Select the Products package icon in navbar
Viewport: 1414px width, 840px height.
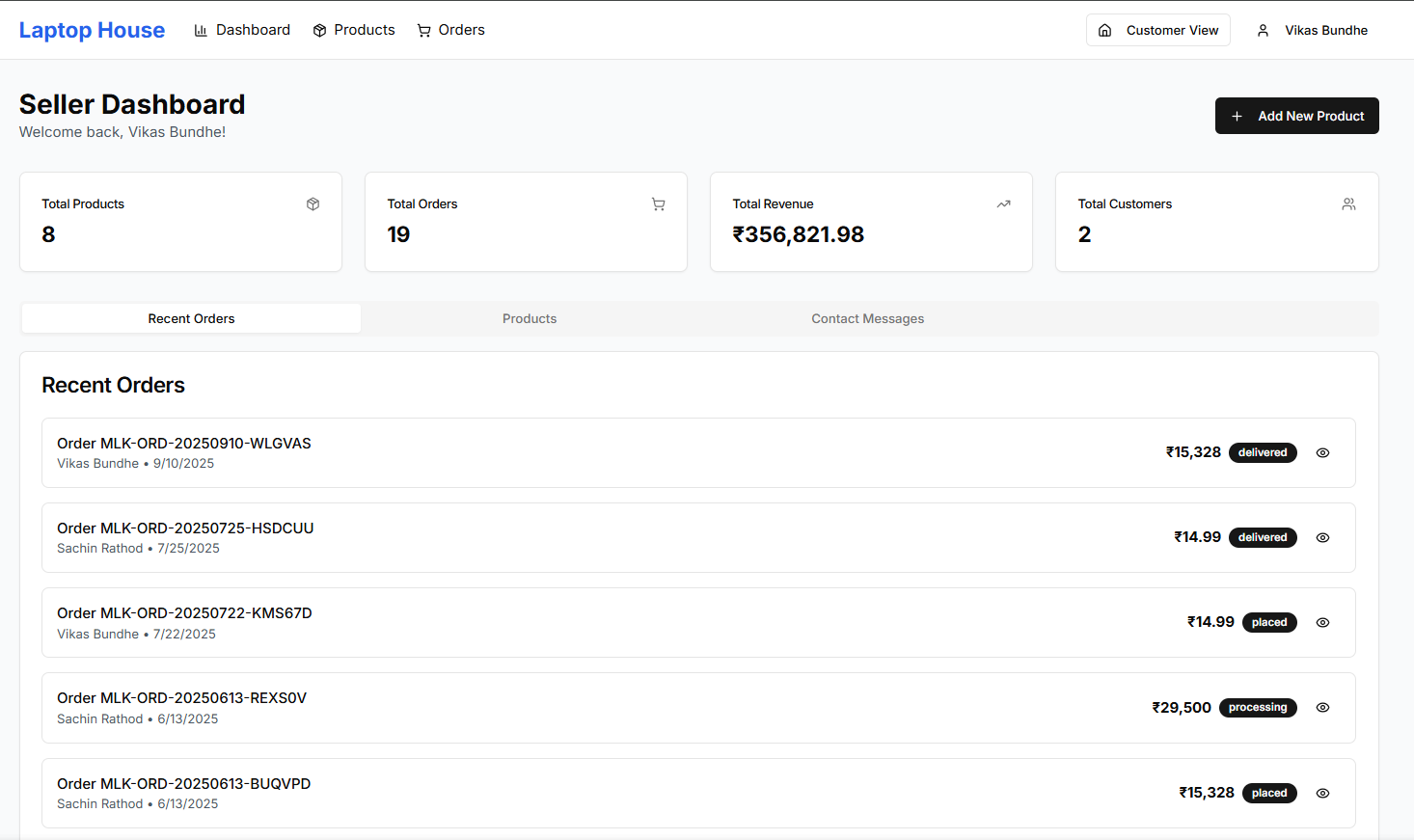click(319, 30)
